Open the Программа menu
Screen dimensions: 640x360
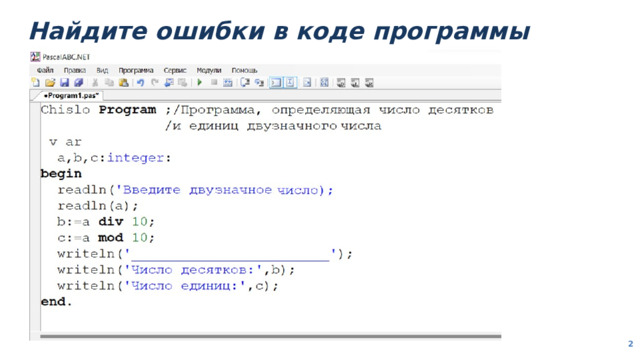click(136, 70)
